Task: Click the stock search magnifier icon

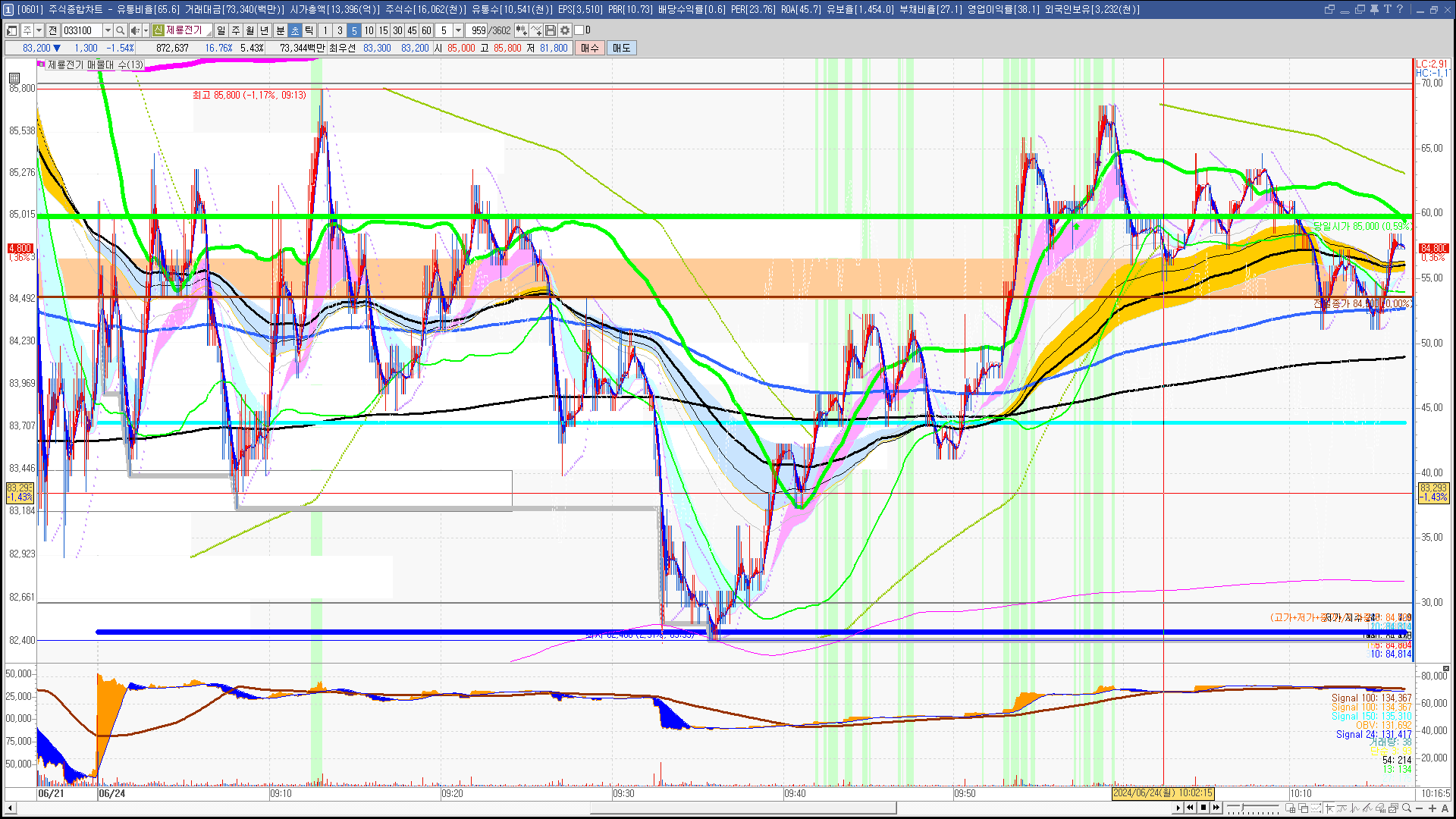Action: click(x=120, y=30)
